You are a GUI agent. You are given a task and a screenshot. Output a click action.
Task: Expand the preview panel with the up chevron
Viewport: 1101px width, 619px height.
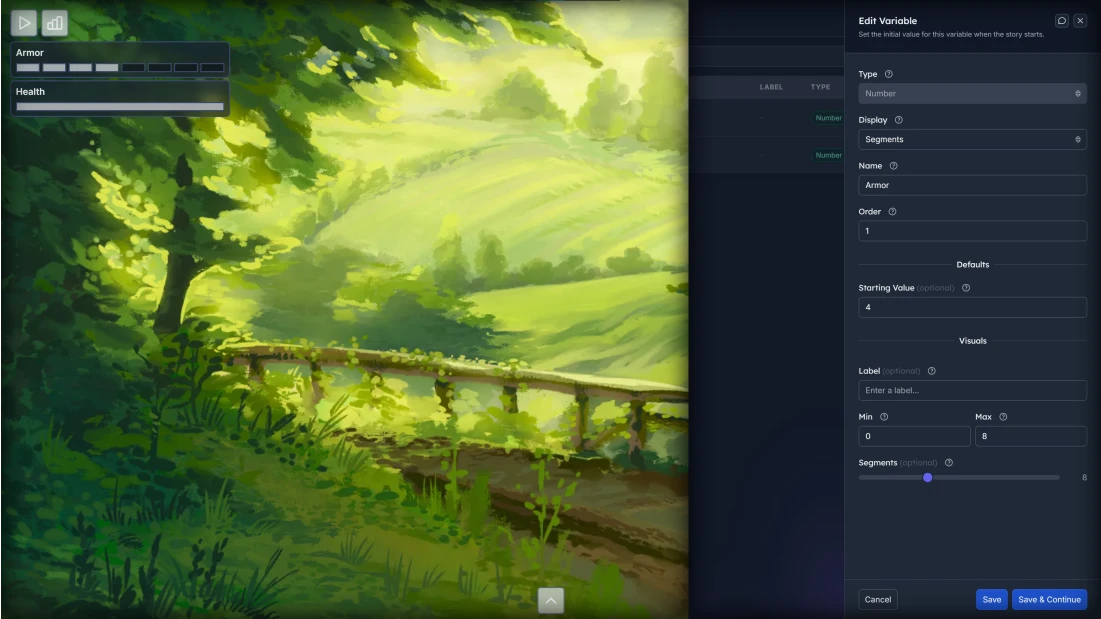(551, 600)
